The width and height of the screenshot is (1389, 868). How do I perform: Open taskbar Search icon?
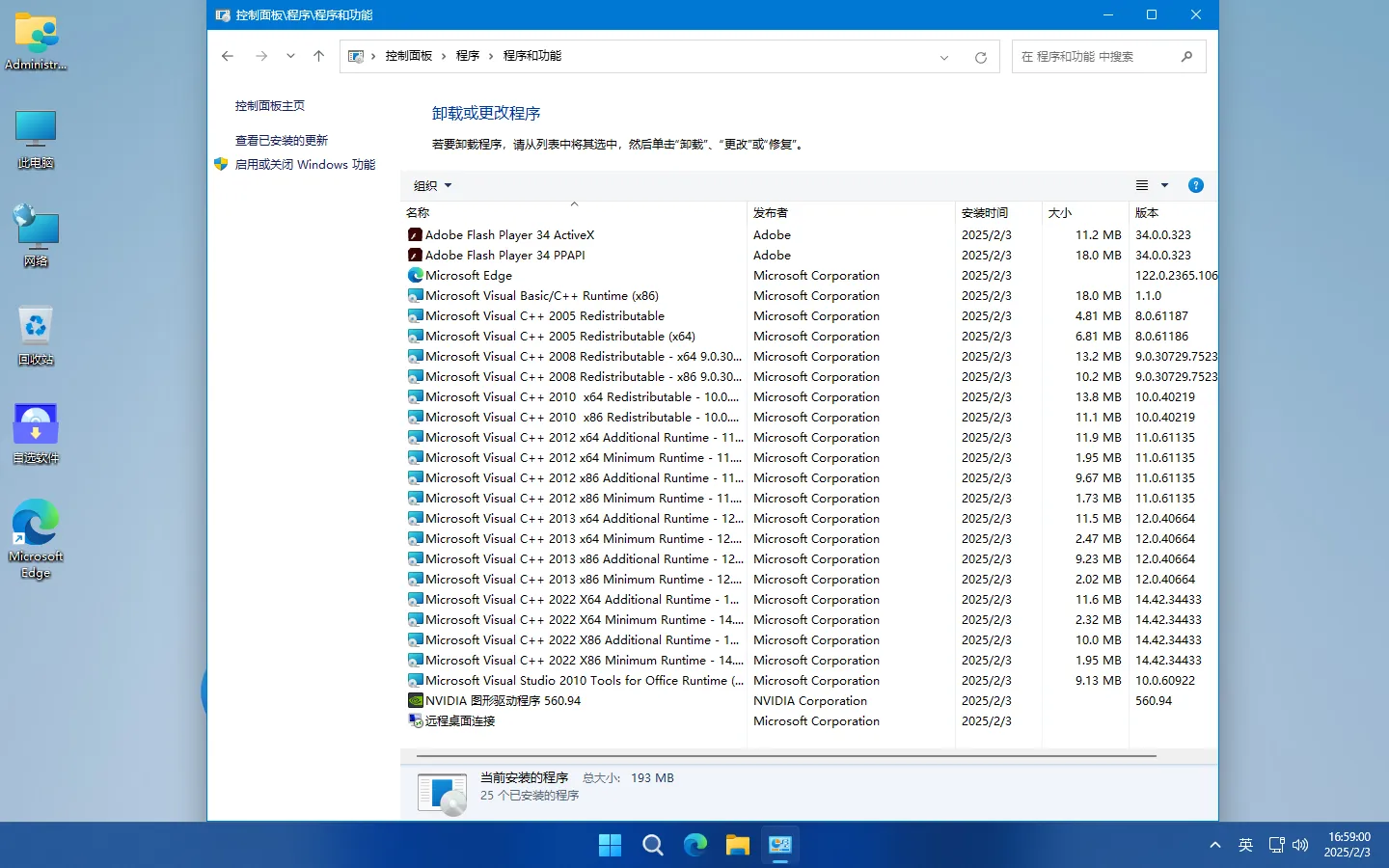coord(653,846)
